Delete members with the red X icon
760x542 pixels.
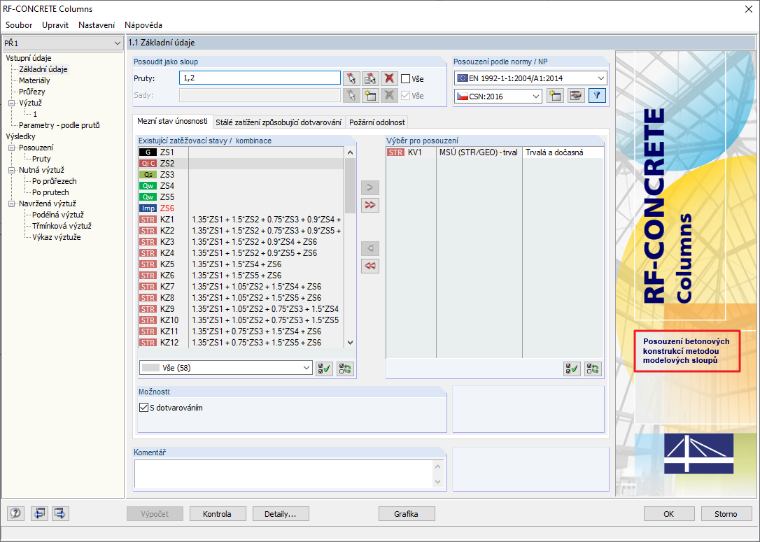coord(389,79)
